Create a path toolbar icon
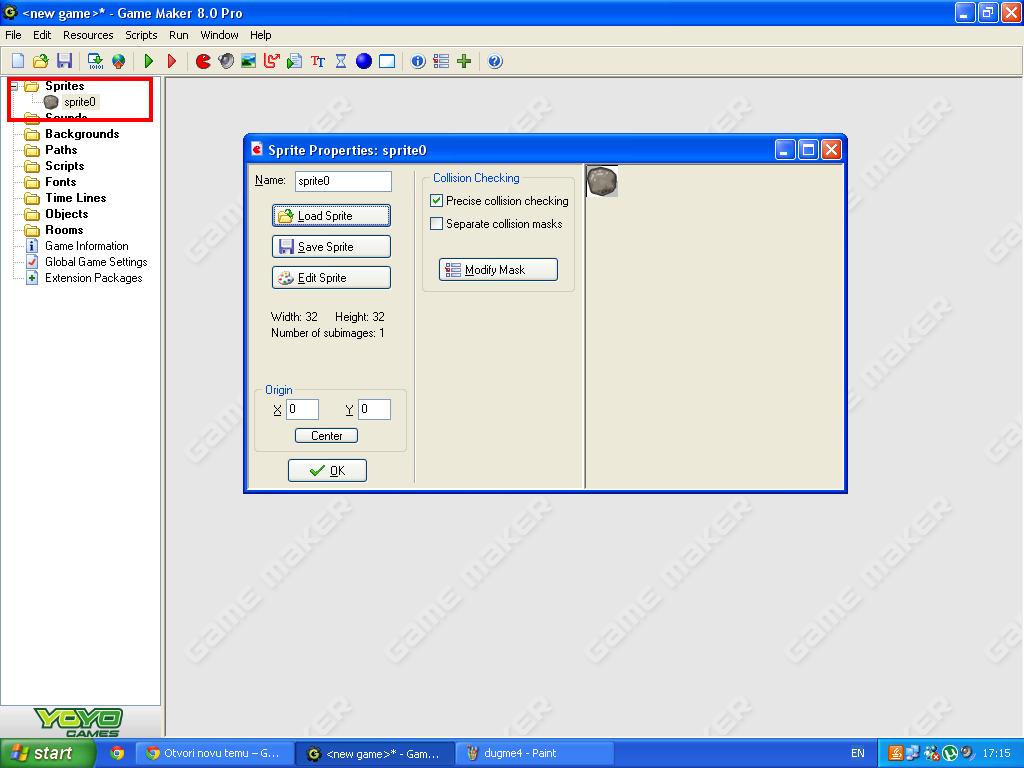 pos(272,61)
